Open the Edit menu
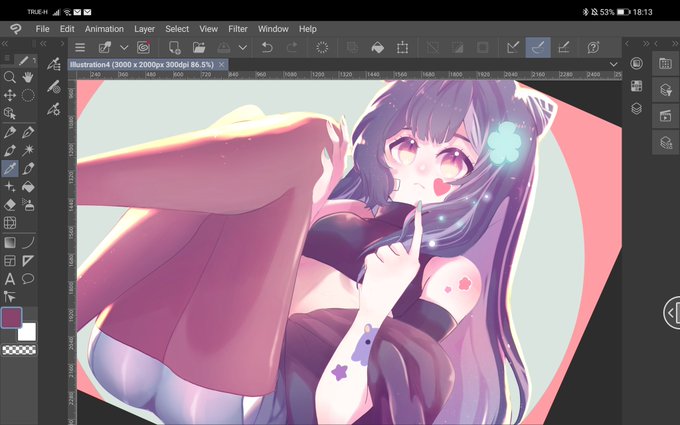680x425 pixels. point(67,29)
